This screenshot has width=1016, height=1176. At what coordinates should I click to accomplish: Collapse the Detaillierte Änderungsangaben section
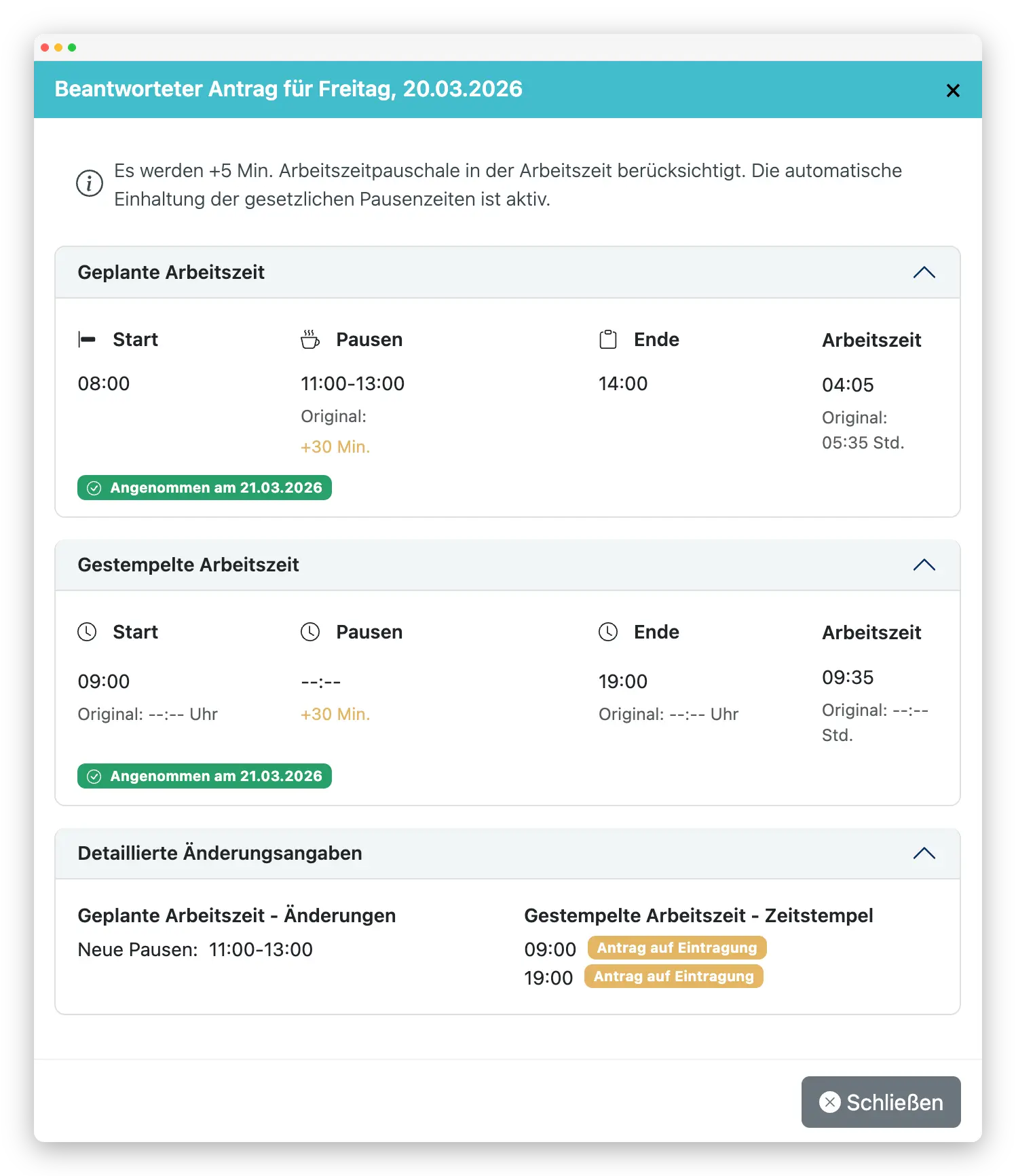click(x=924, y=854)
